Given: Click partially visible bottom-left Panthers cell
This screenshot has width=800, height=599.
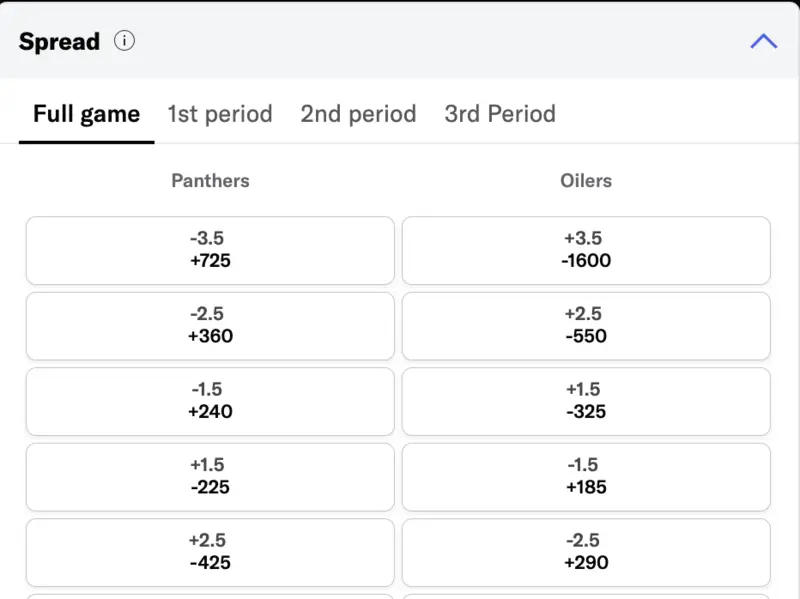Looking at the screenshot, I should [210, 596].
